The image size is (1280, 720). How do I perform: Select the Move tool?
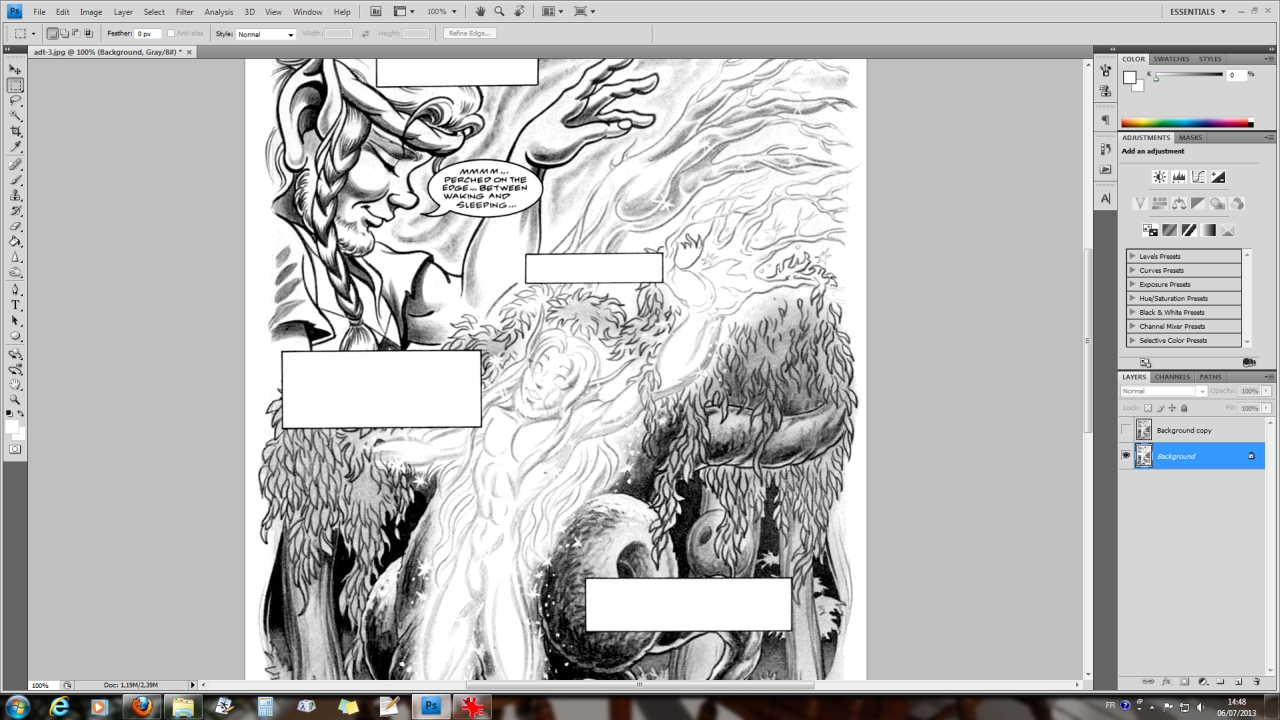[x=15, y=69]
